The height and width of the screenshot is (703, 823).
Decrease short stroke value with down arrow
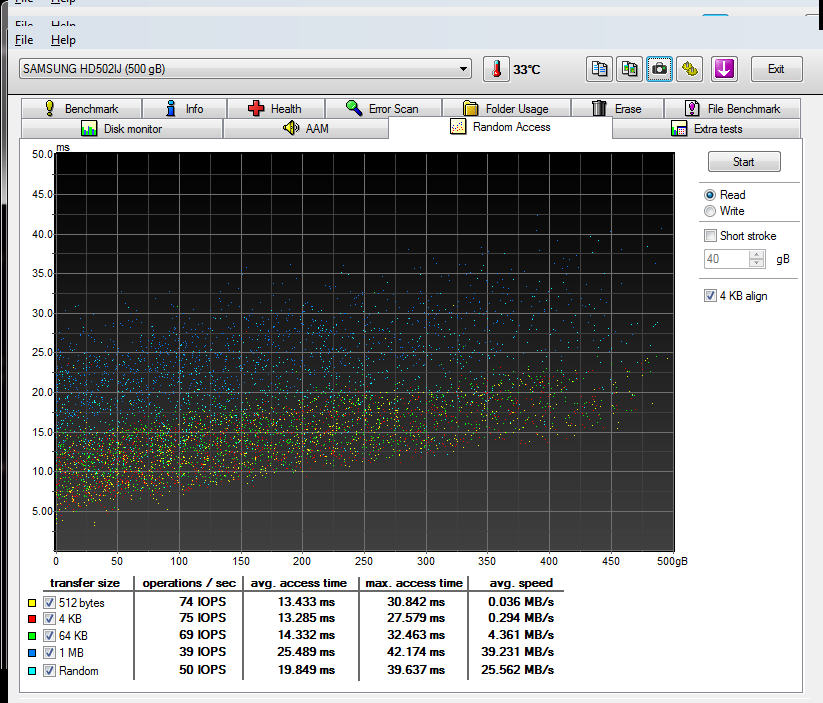click(757, 263)
